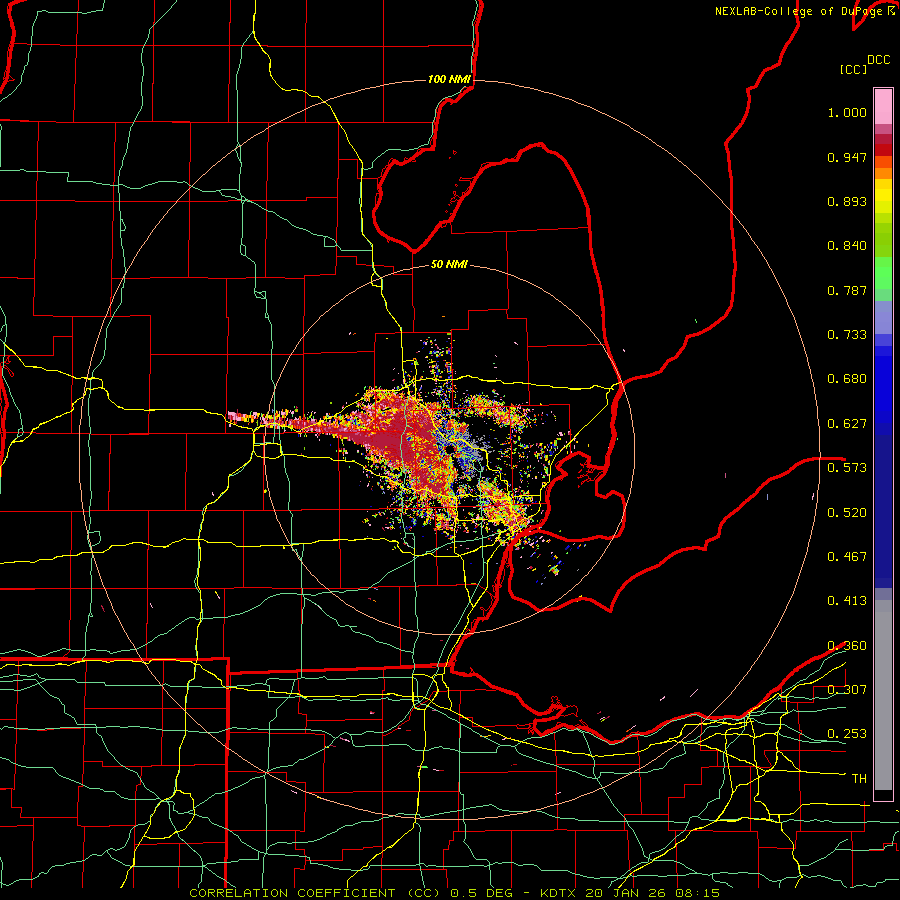Click the 0.893 color bar value

[847, 201]
